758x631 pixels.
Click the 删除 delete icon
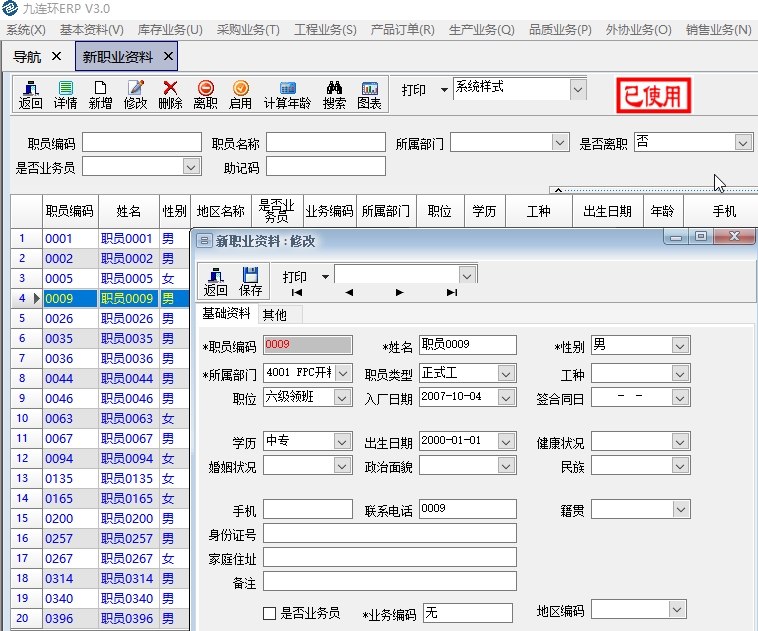[170, 95]
